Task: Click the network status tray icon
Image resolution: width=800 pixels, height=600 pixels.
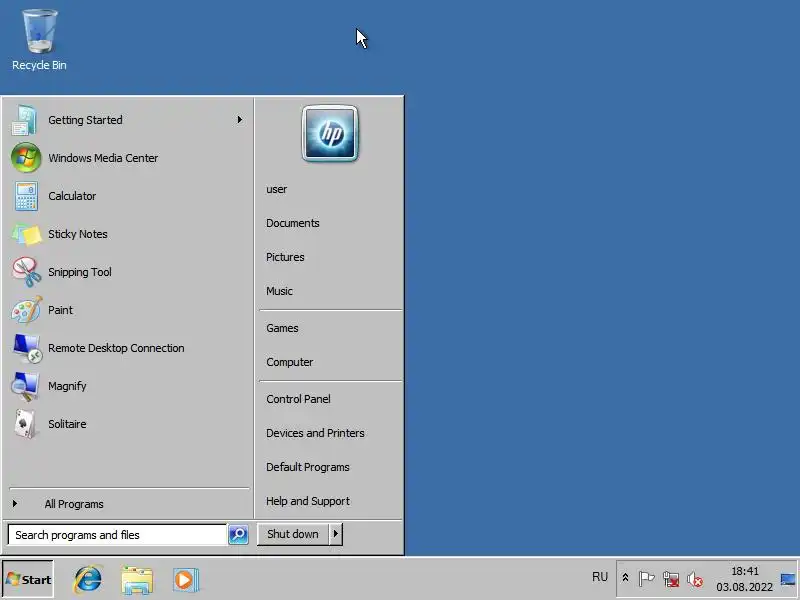Action: [671, 579]
